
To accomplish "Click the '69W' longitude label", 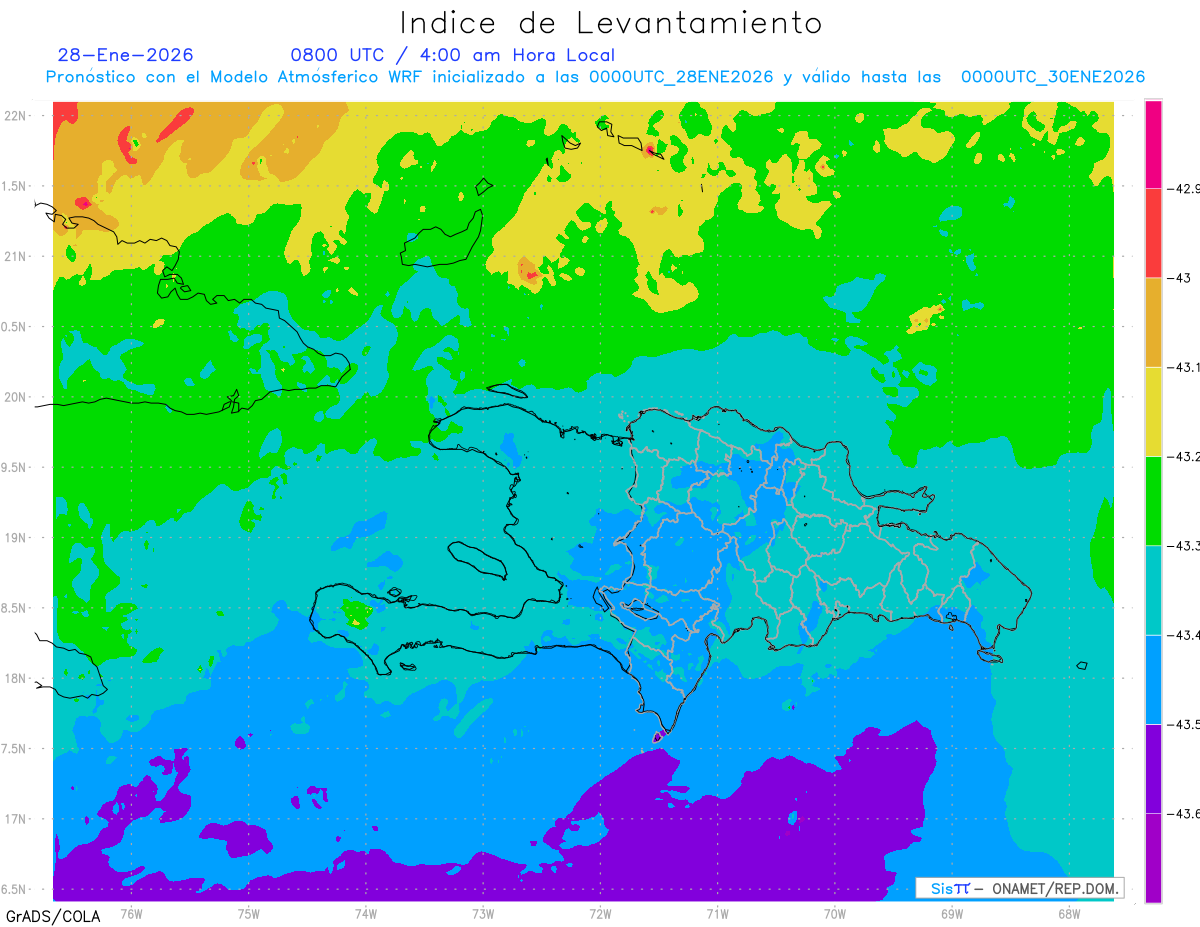I will pyautogui.click(x=952, y=913).
